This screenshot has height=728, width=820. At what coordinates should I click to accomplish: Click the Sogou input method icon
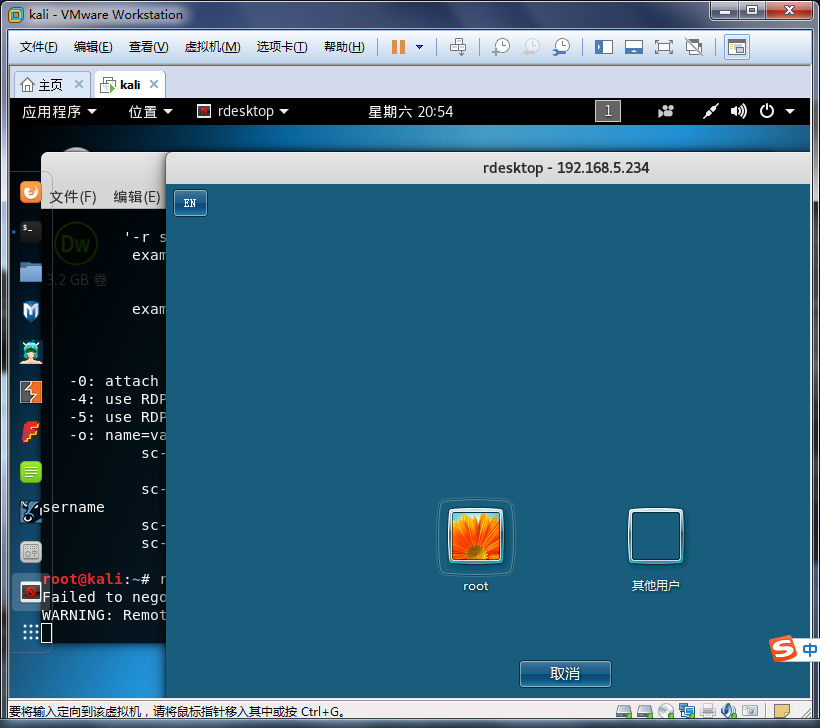pyautogui.click(x=783, y=649)
